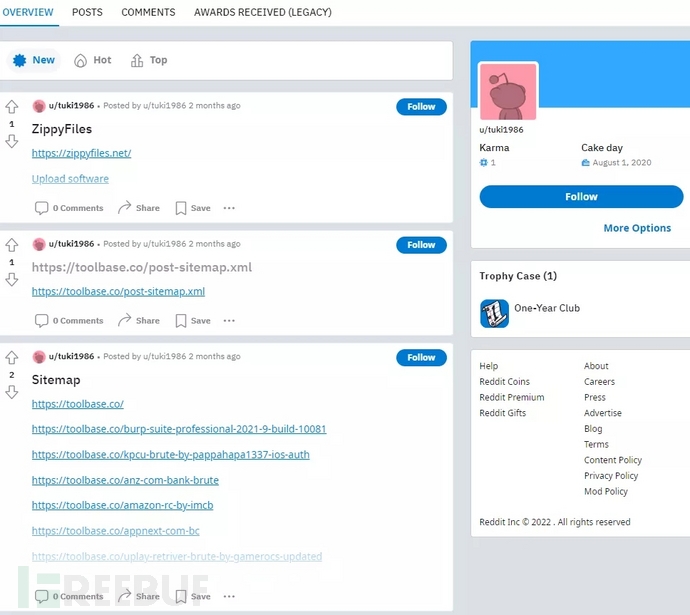Downvote the Sitemap post
690x615 pixels.
(12, 392)
